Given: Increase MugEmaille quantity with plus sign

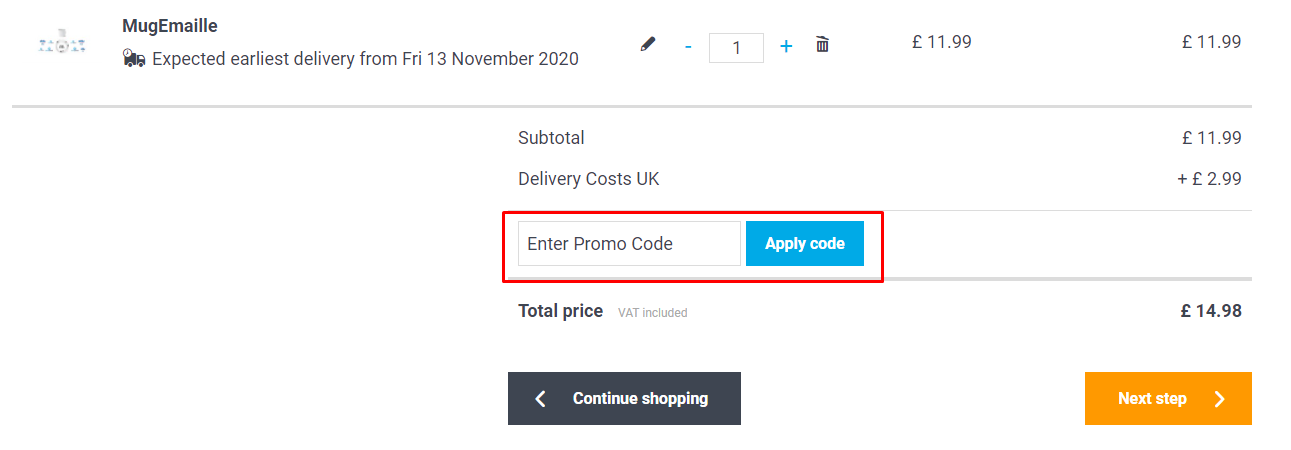Looking at the screenshot, I should click(786, 46).
